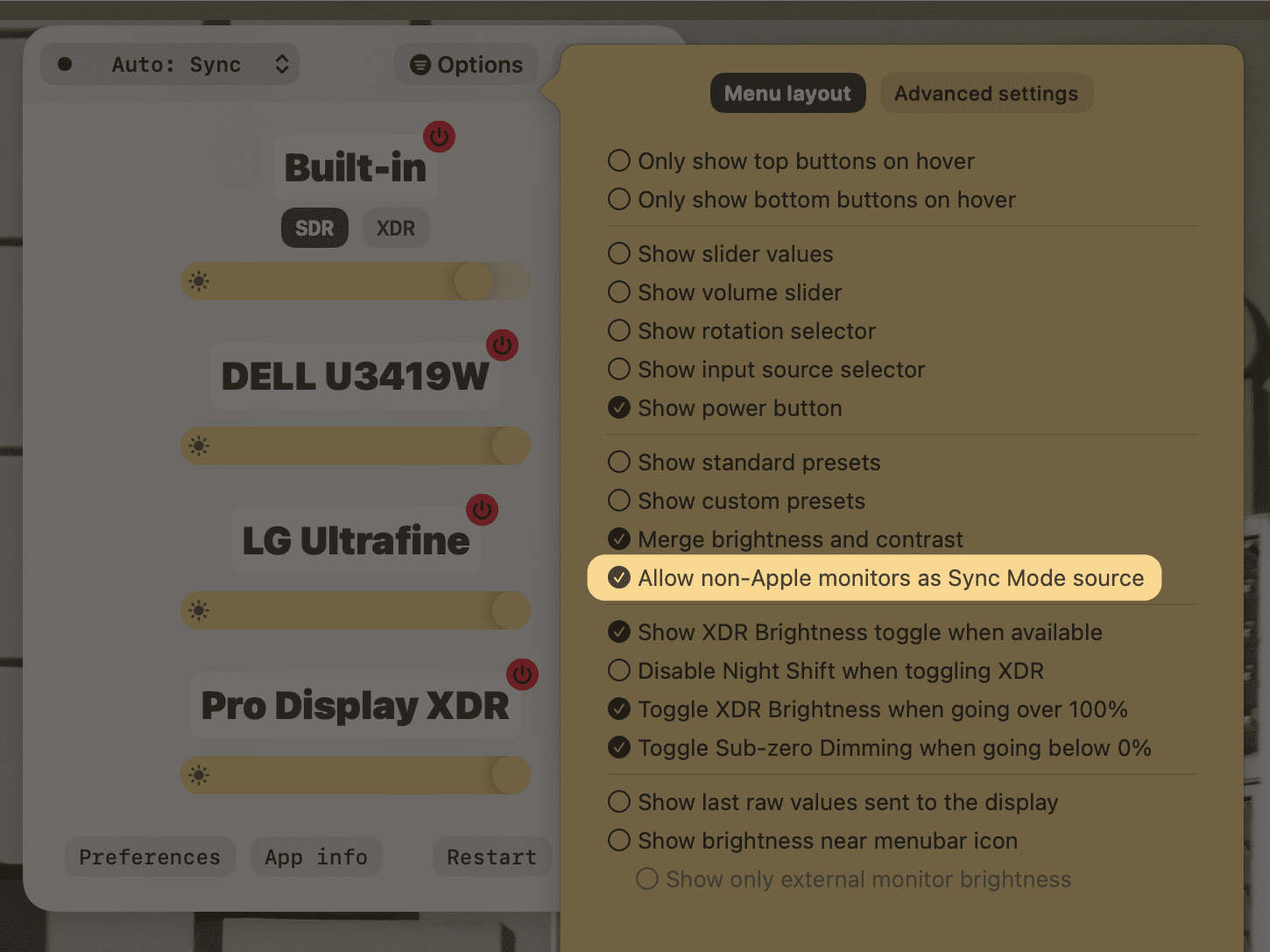Select the Menu layout tab
Viewport: 1270px width, 952px height.
pos(787,94)
